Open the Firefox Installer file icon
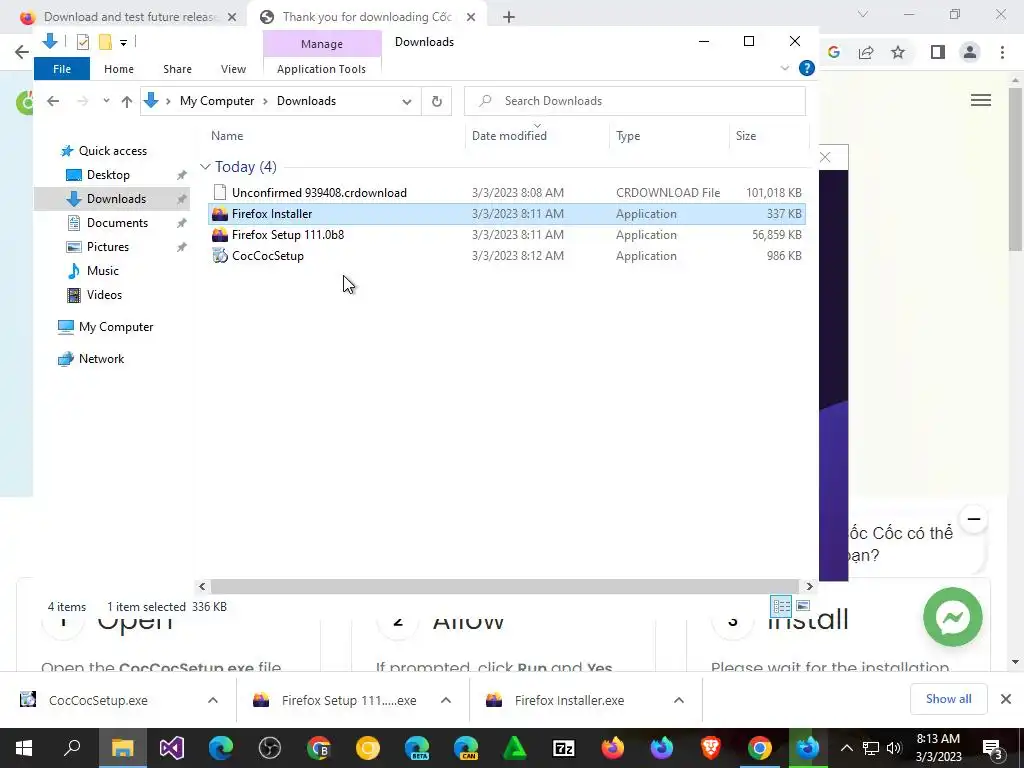The width and height of the screenshot is (1024, 768). click(x=220, y=214)
